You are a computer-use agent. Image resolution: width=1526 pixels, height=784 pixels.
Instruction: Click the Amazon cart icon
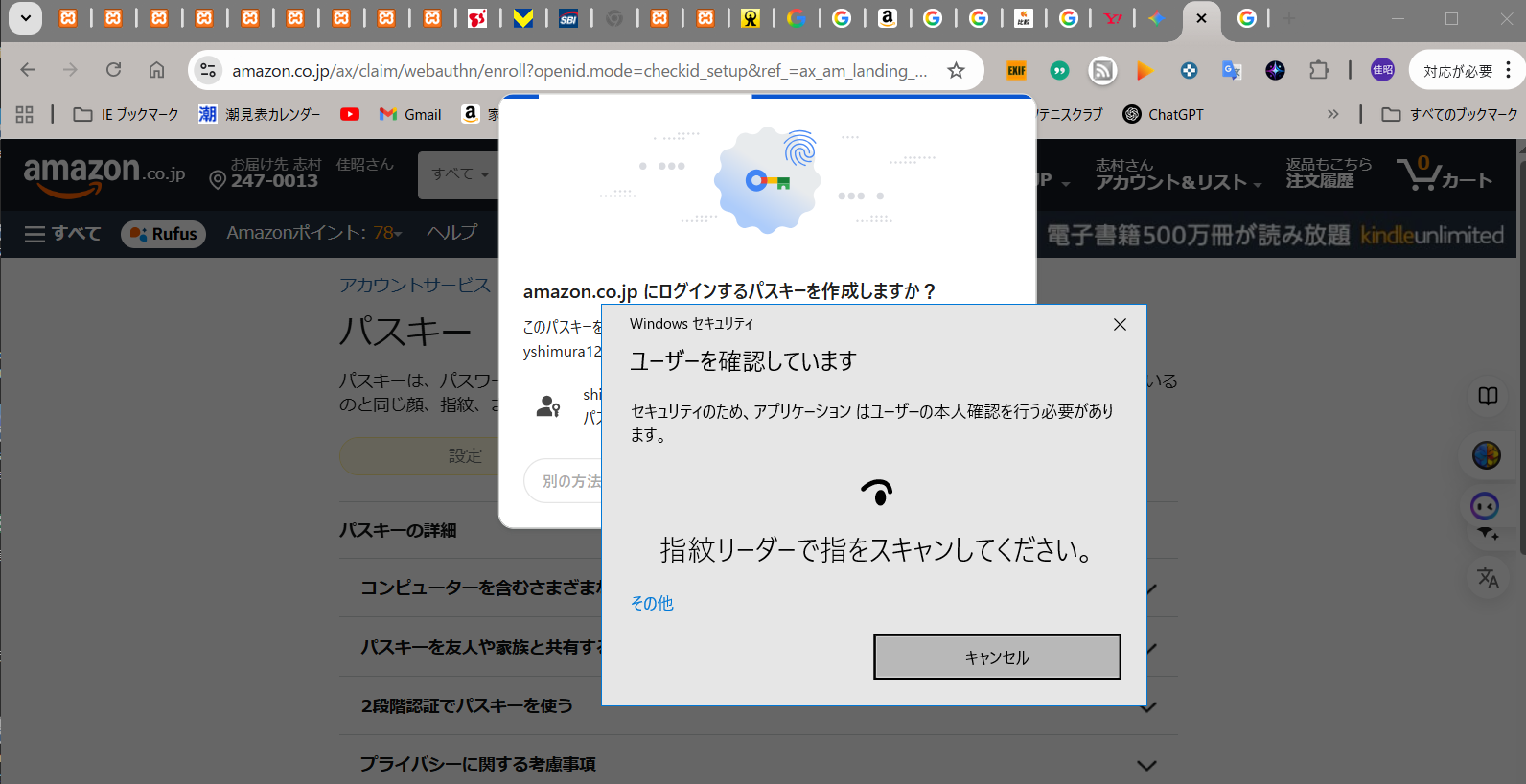click(x=1444, y=174)
